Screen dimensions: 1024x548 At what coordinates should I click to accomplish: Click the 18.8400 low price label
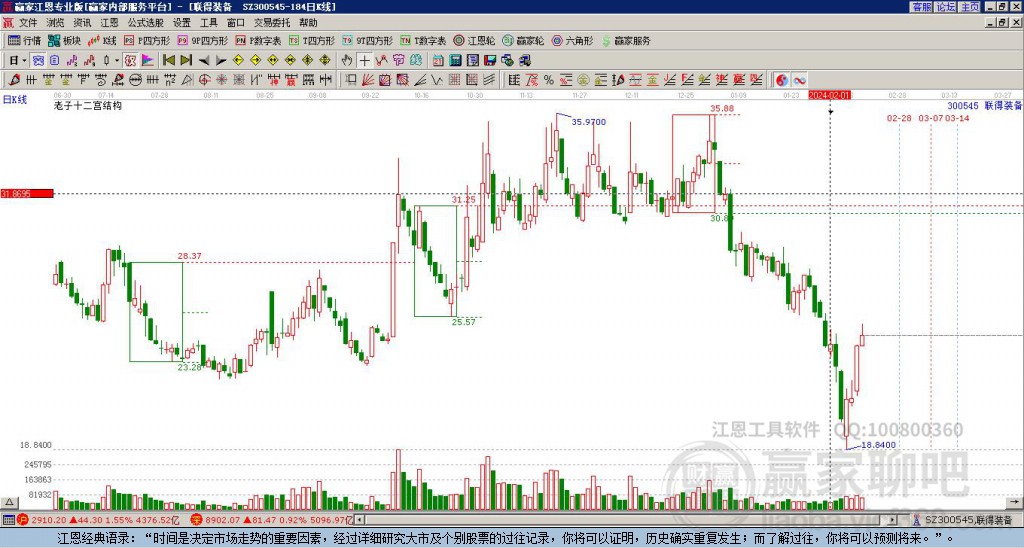tap(878, 445)
